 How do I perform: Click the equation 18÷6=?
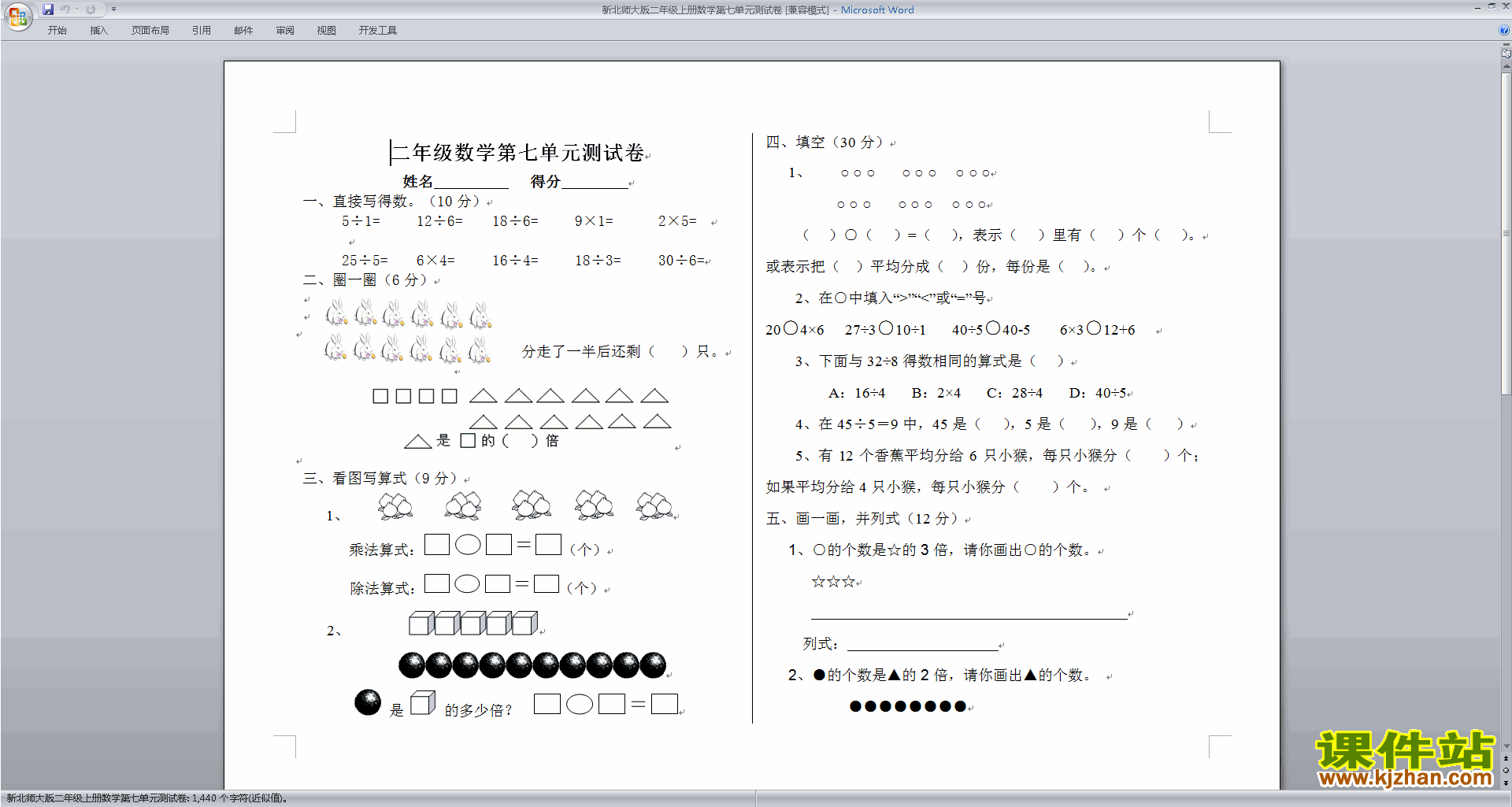pyautogui.click(x=515, y=221)
